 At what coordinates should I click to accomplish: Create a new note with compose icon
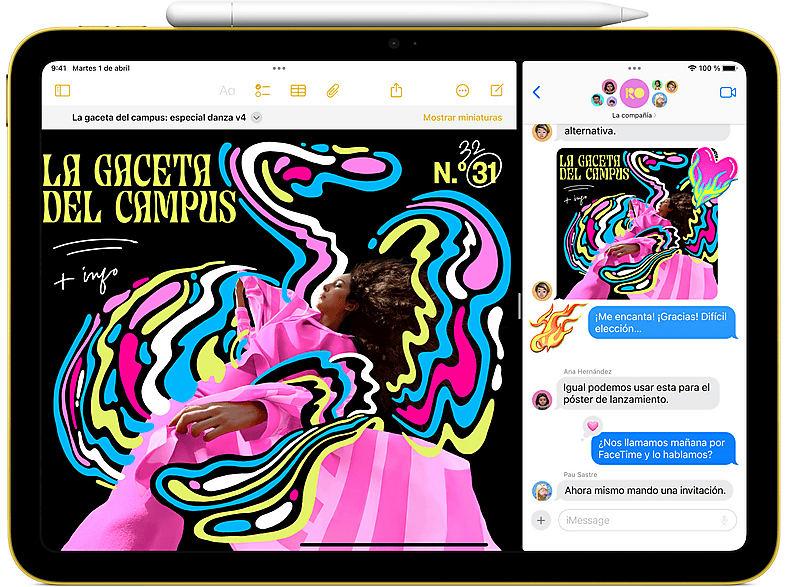tap(496, 90)
